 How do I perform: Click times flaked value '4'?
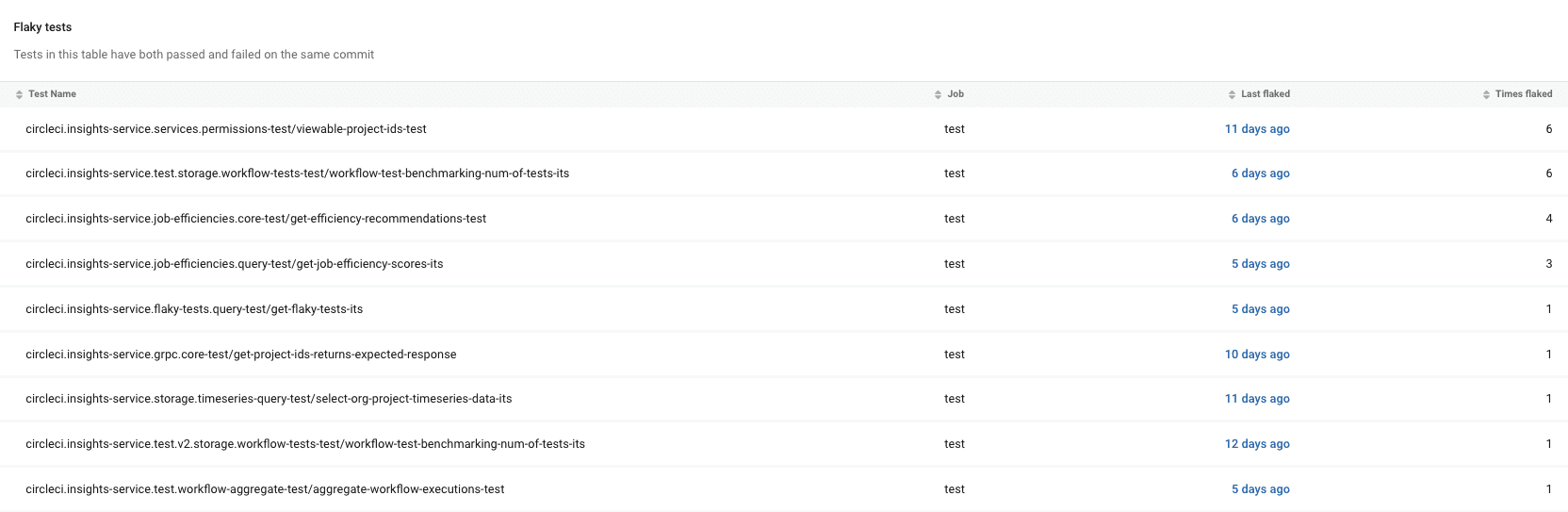click(1548, 219)
